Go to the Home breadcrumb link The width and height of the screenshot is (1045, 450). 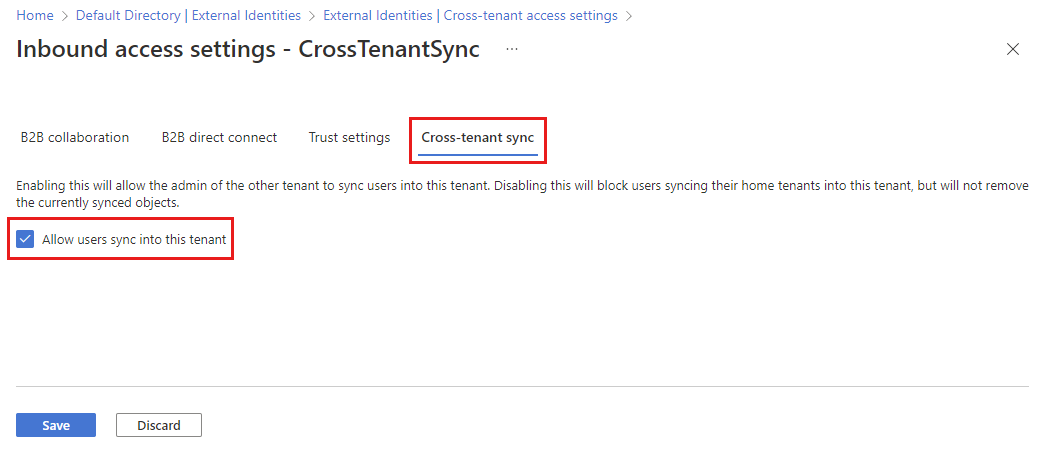click(35, 16)
